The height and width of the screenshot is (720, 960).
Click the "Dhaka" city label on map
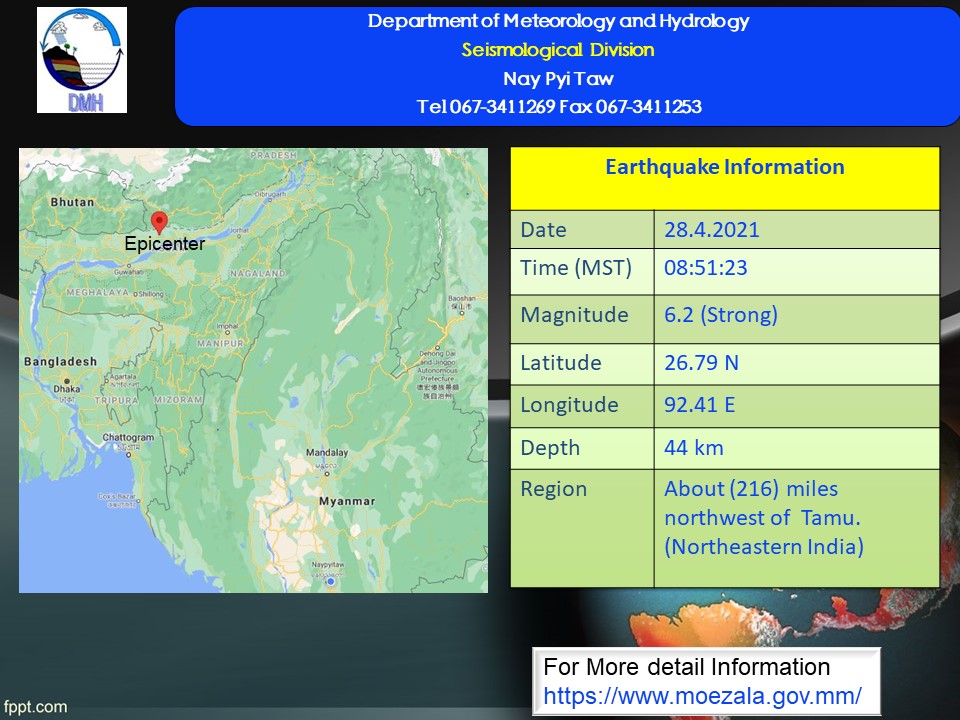pyautogui.click(x=67, y=389)
